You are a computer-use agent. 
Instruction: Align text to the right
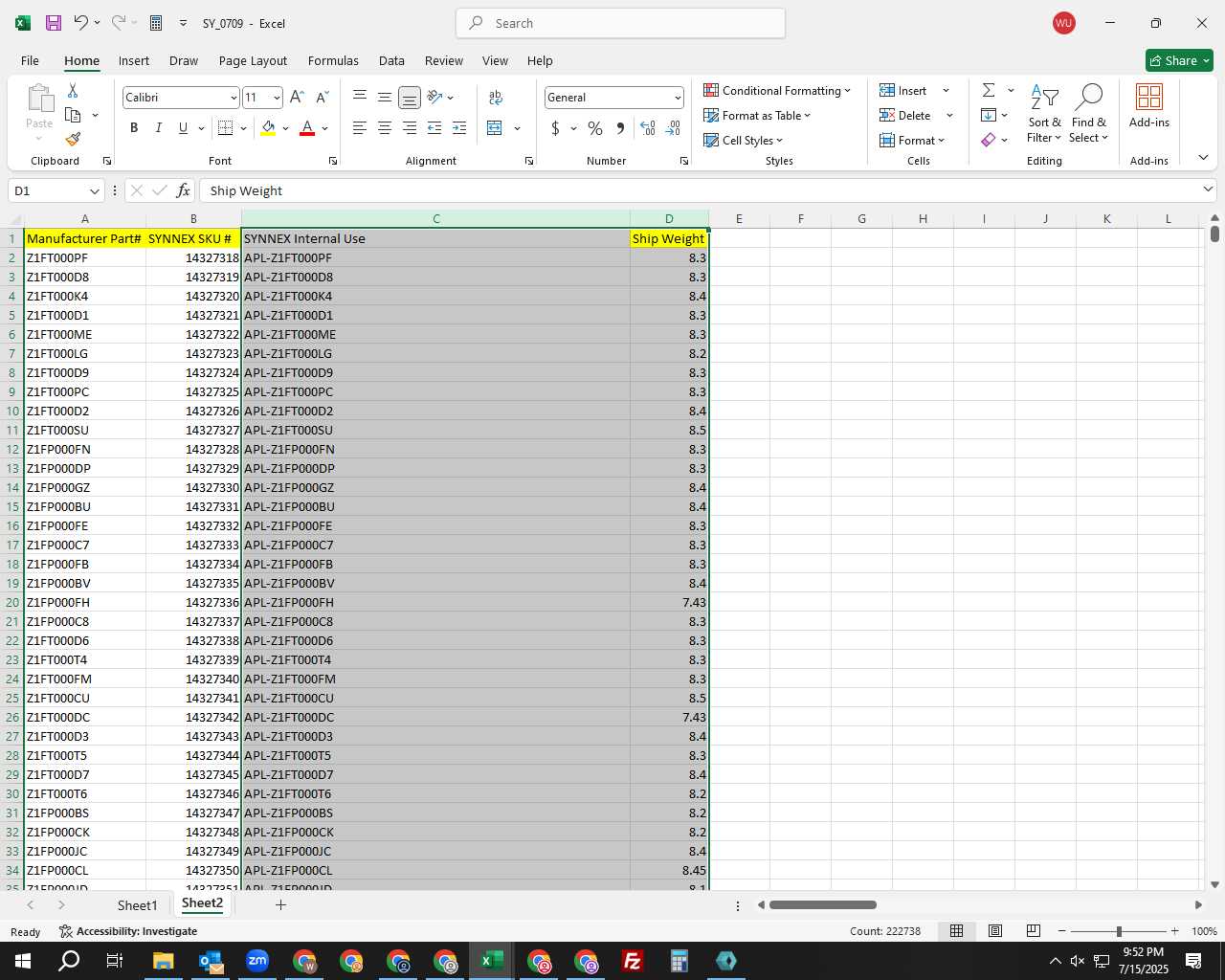(410, 128)
